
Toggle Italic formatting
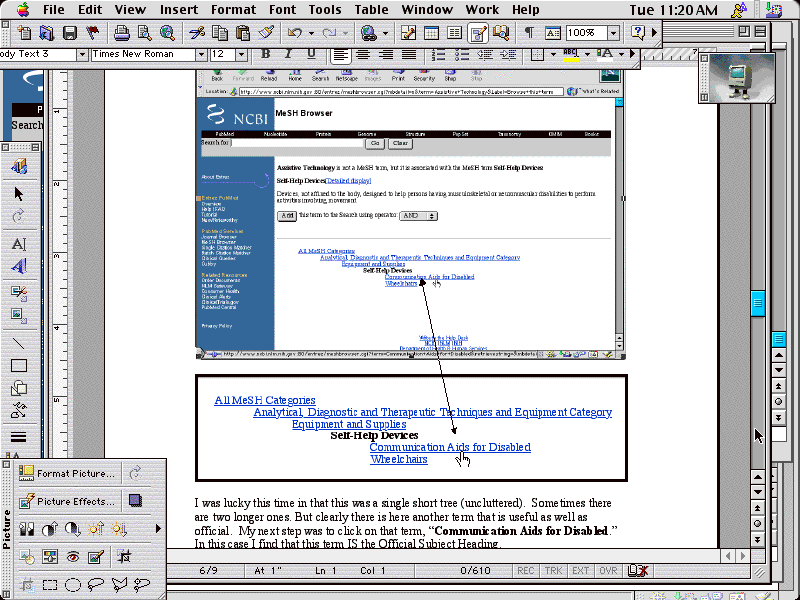click(x=288, y=54)
